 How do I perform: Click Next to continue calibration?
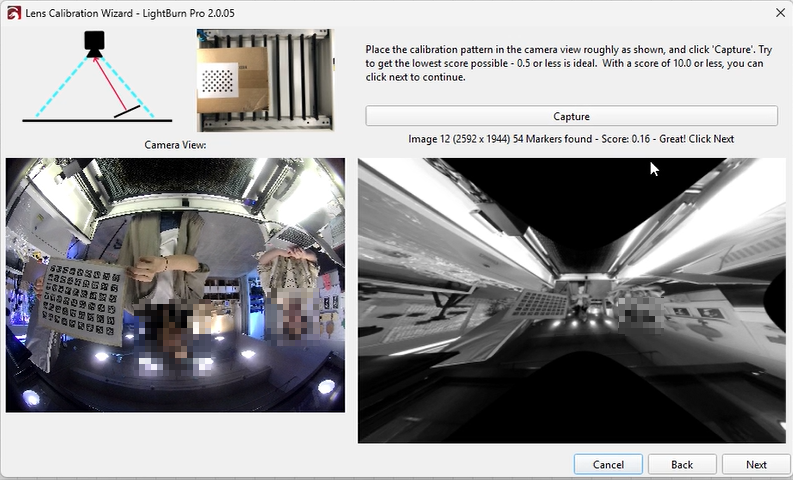(756, 464)
